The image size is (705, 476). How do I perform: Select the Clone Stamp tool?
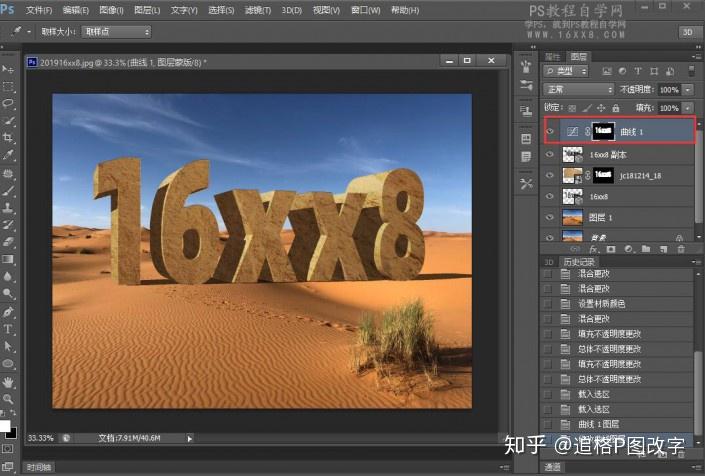point(8,208)
